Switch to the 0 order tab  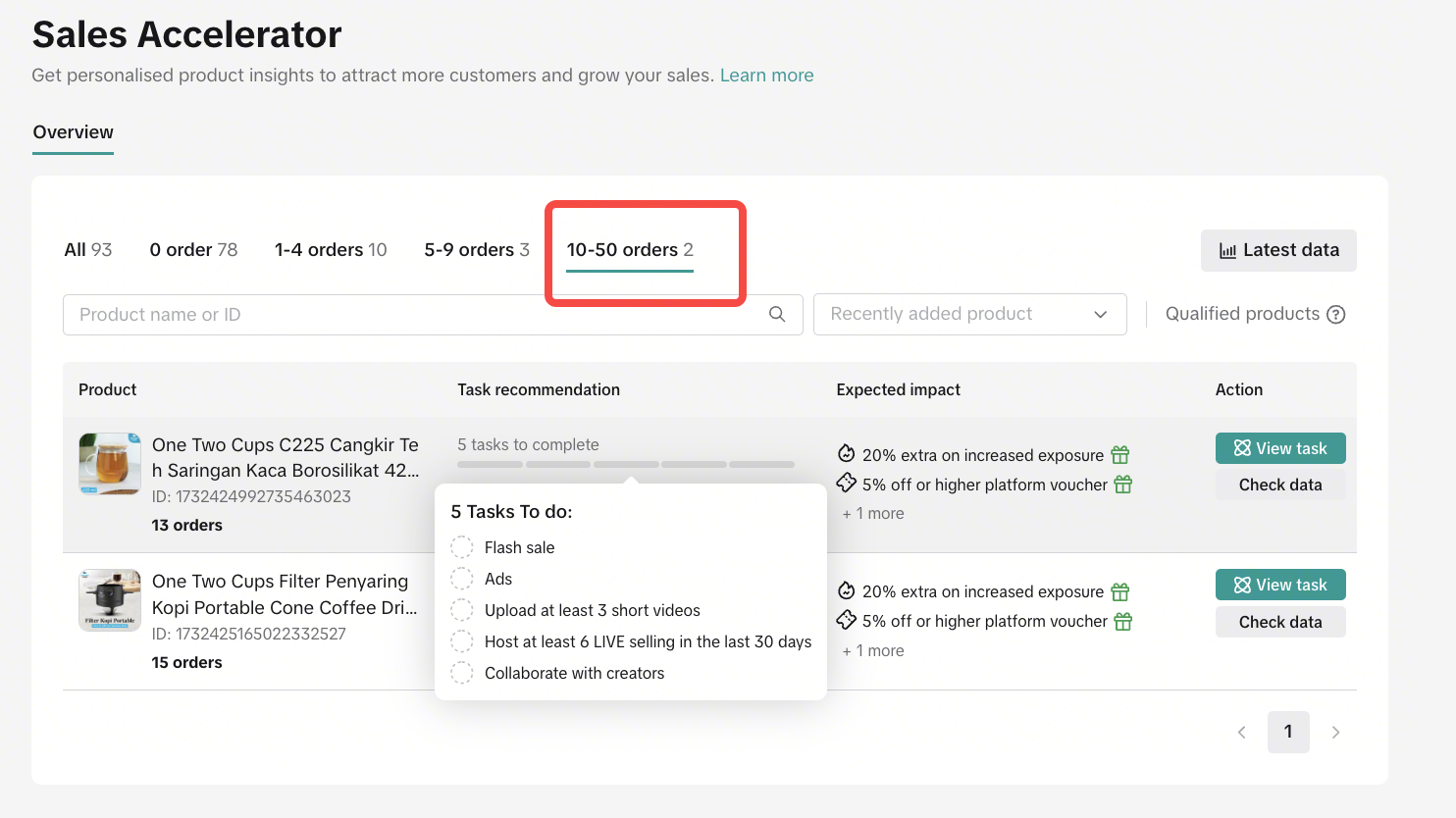click(x=193, y=250)
